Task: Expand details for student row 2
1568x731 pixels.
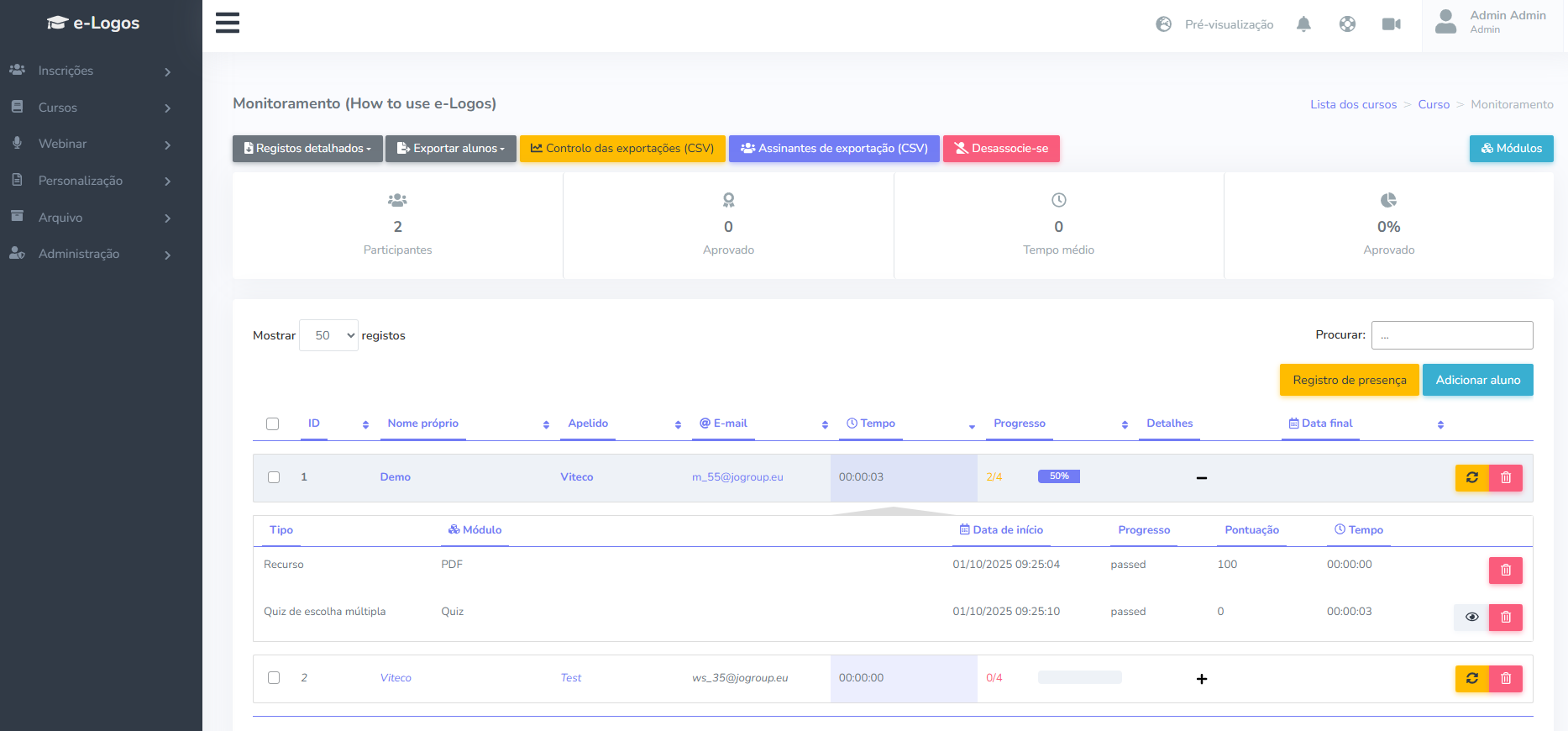Action: coord(1202,679)
